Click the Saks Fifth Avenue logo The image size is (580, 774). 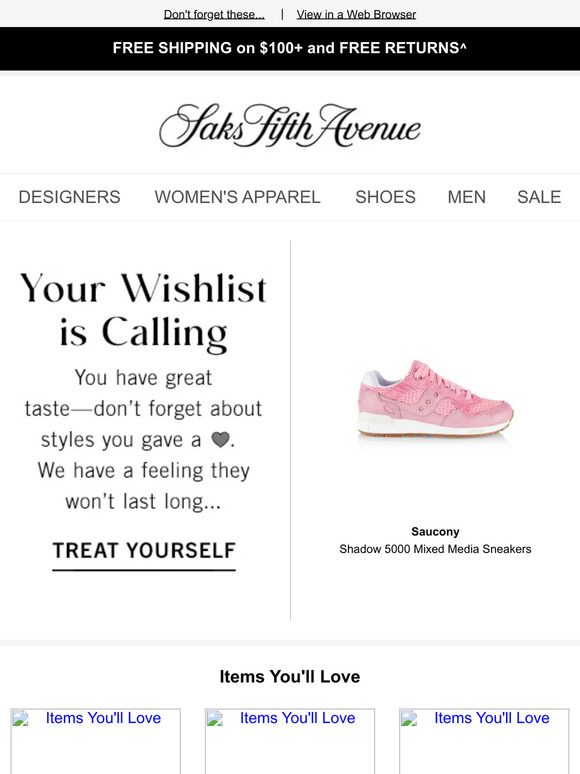(290, 125)
